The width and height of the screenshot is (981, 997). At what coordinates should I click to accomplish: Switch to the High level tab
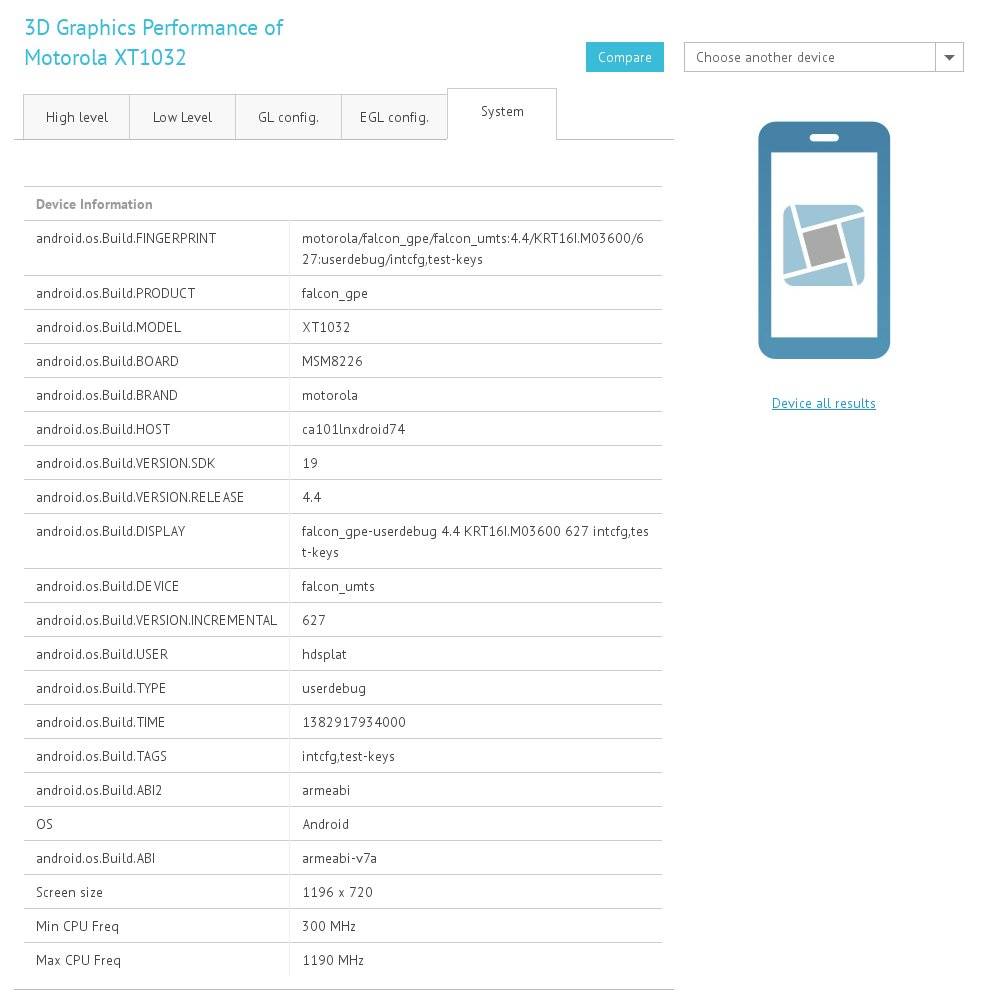click(x=76, y=117)
